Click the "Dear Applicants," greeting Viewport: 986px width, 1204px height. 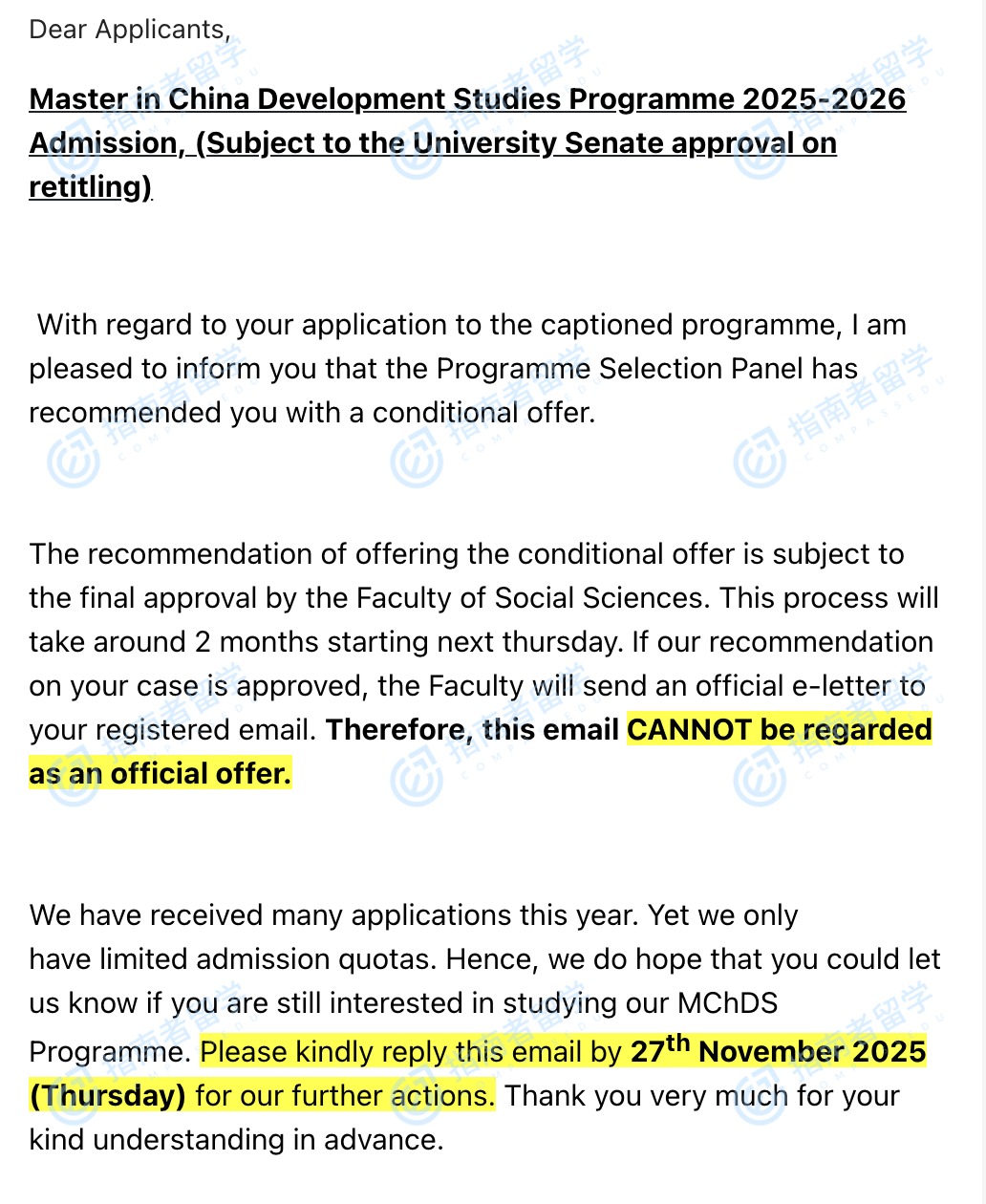[130, 30]
